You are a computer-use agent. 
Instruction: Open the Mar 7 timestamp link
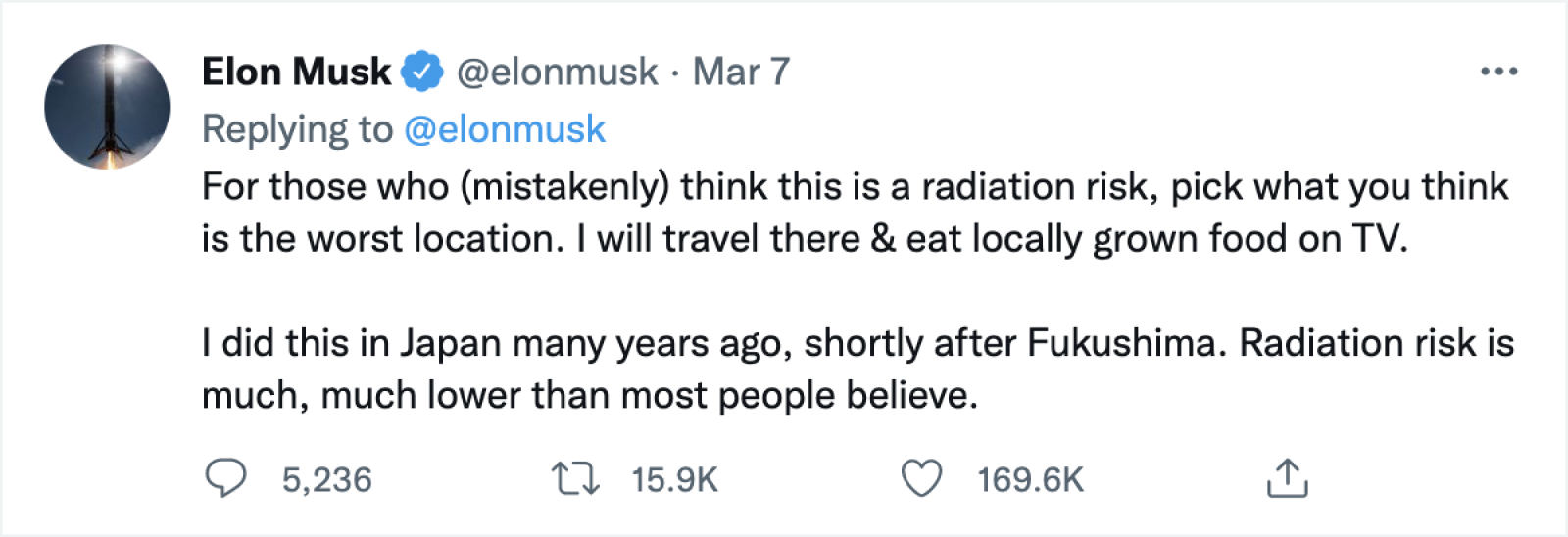point(741,72)
